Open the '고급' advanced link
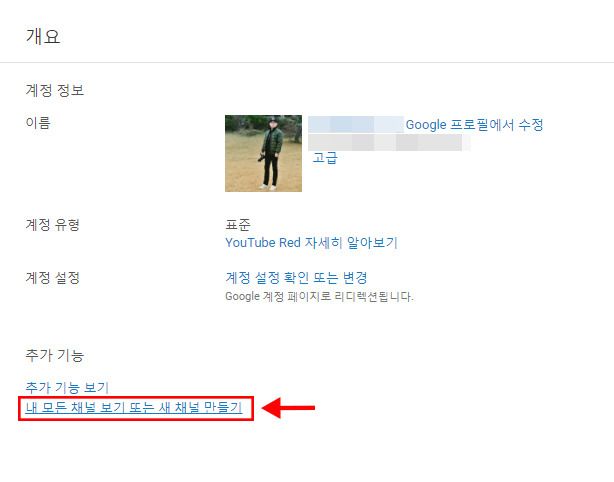Screen dimensions: 614x482 click(x=325, y=158)
